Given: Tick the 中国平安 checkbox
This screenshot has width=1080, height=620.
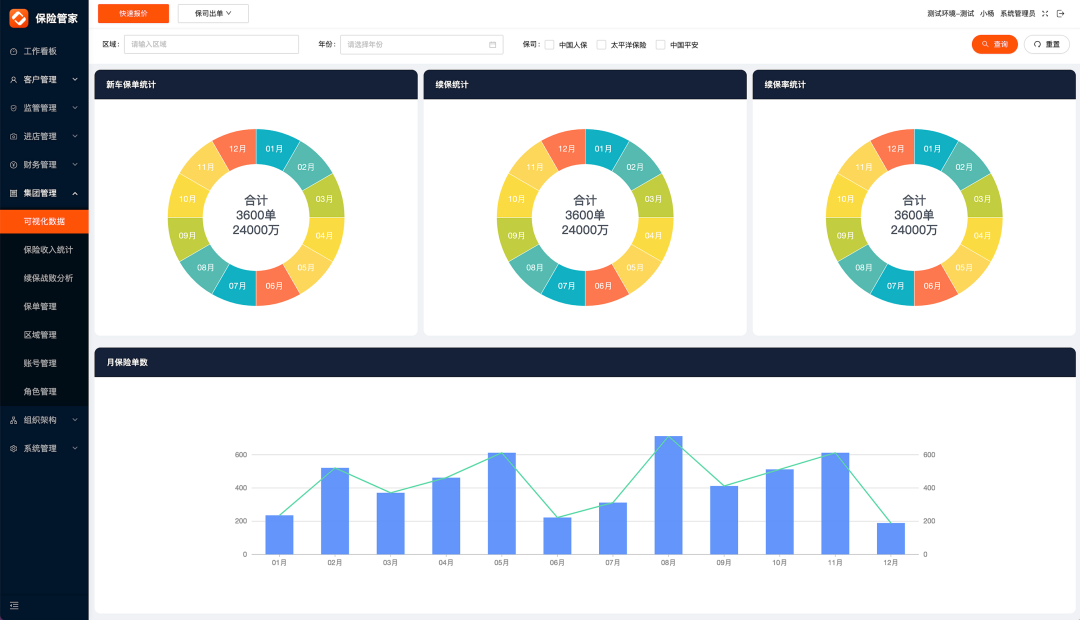Looking at the screenshot, I should [660, 45].
